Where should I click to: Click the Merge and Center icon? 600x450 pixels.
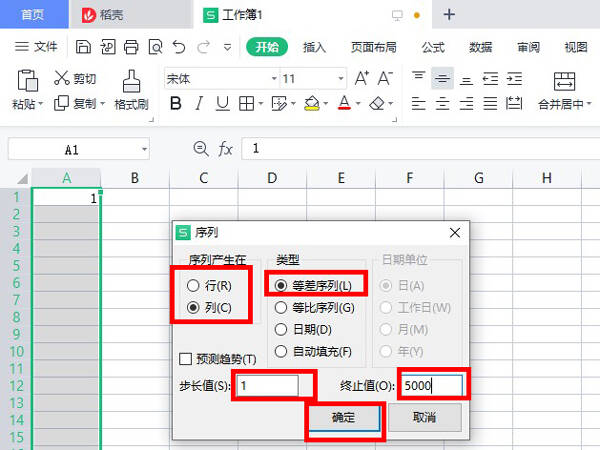tap(564, 81)
